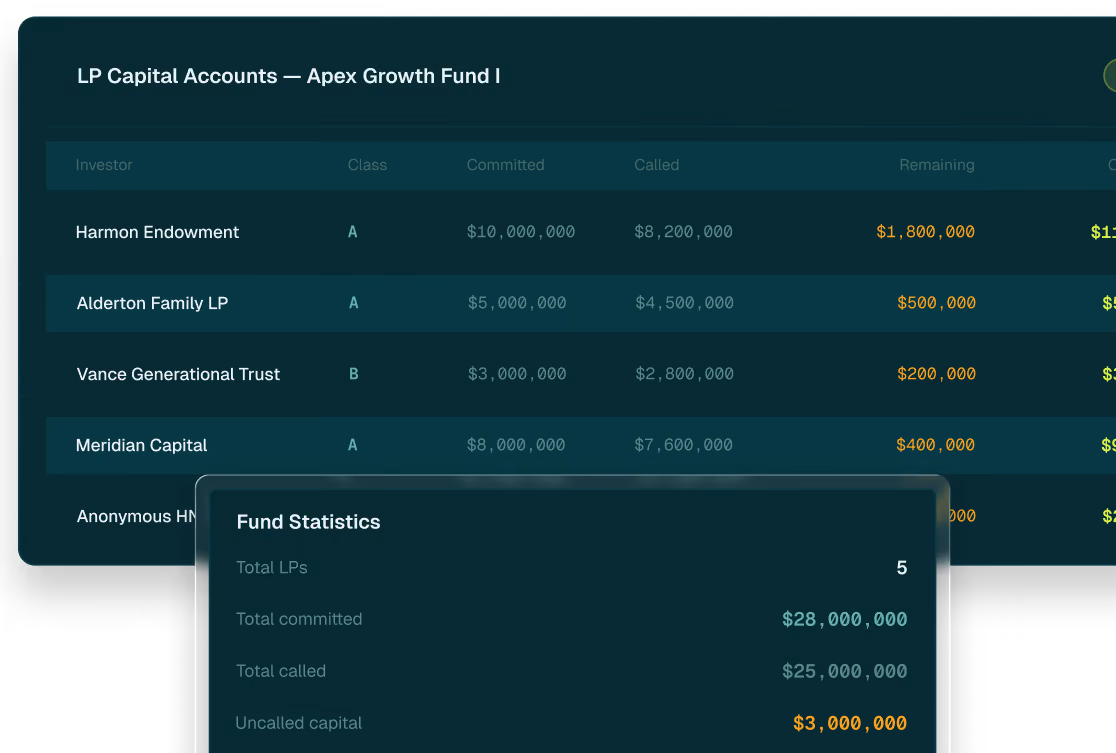Select the Vance Generational Trust investor name
The image size is (1116, 753).
click(178, 374)
